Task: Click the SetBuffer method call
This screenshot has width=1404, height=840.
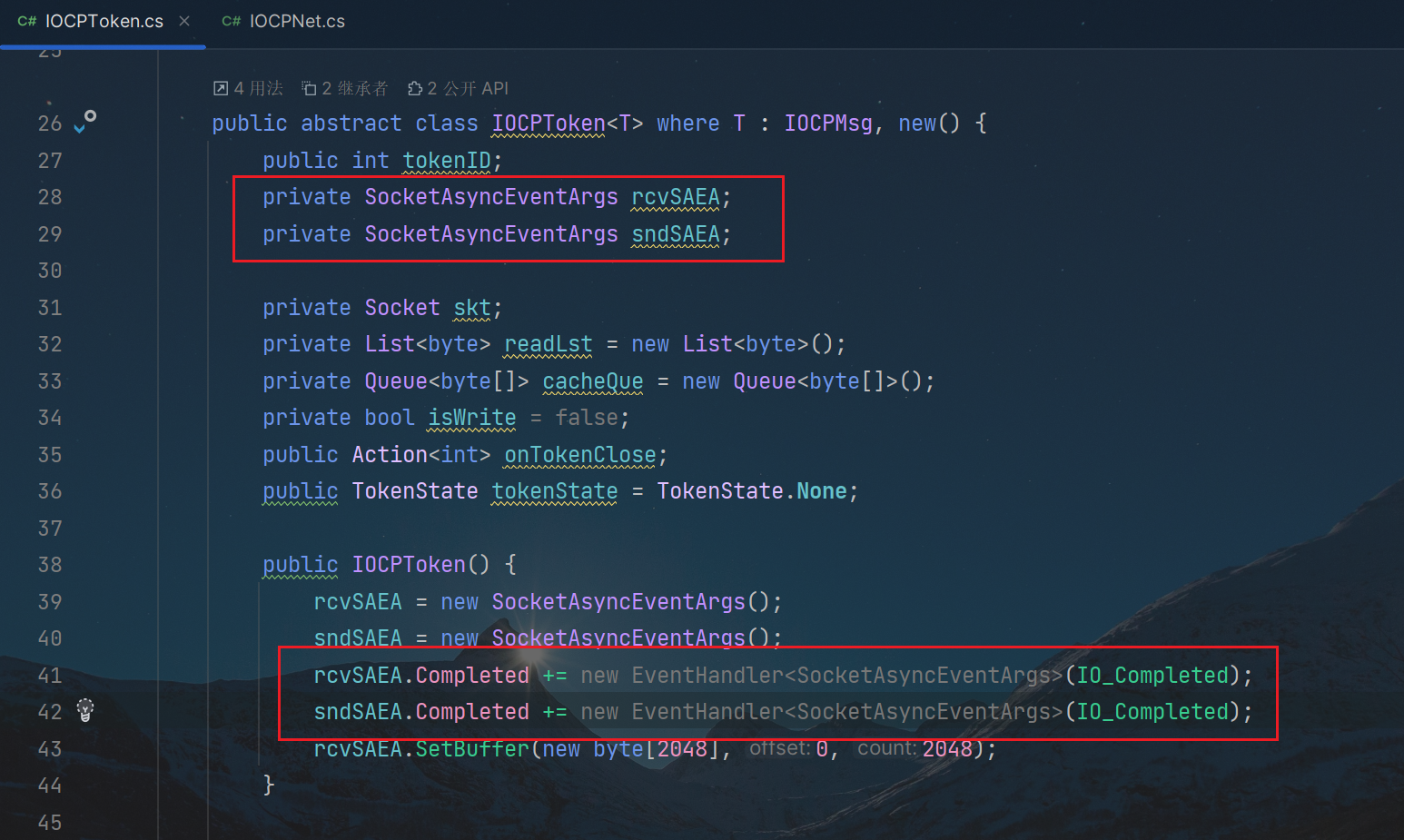Action: pos(472,749)
